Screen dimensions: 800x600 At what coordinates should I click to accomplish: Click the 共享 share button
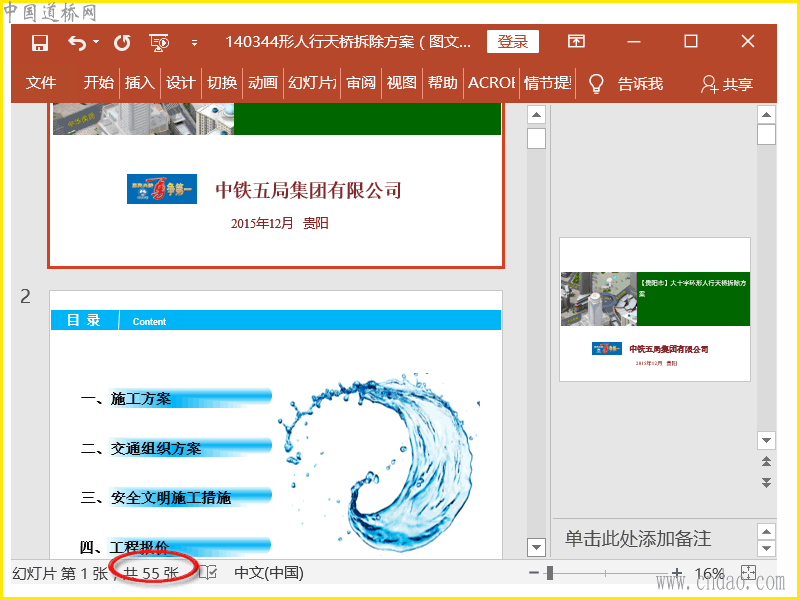727,84
